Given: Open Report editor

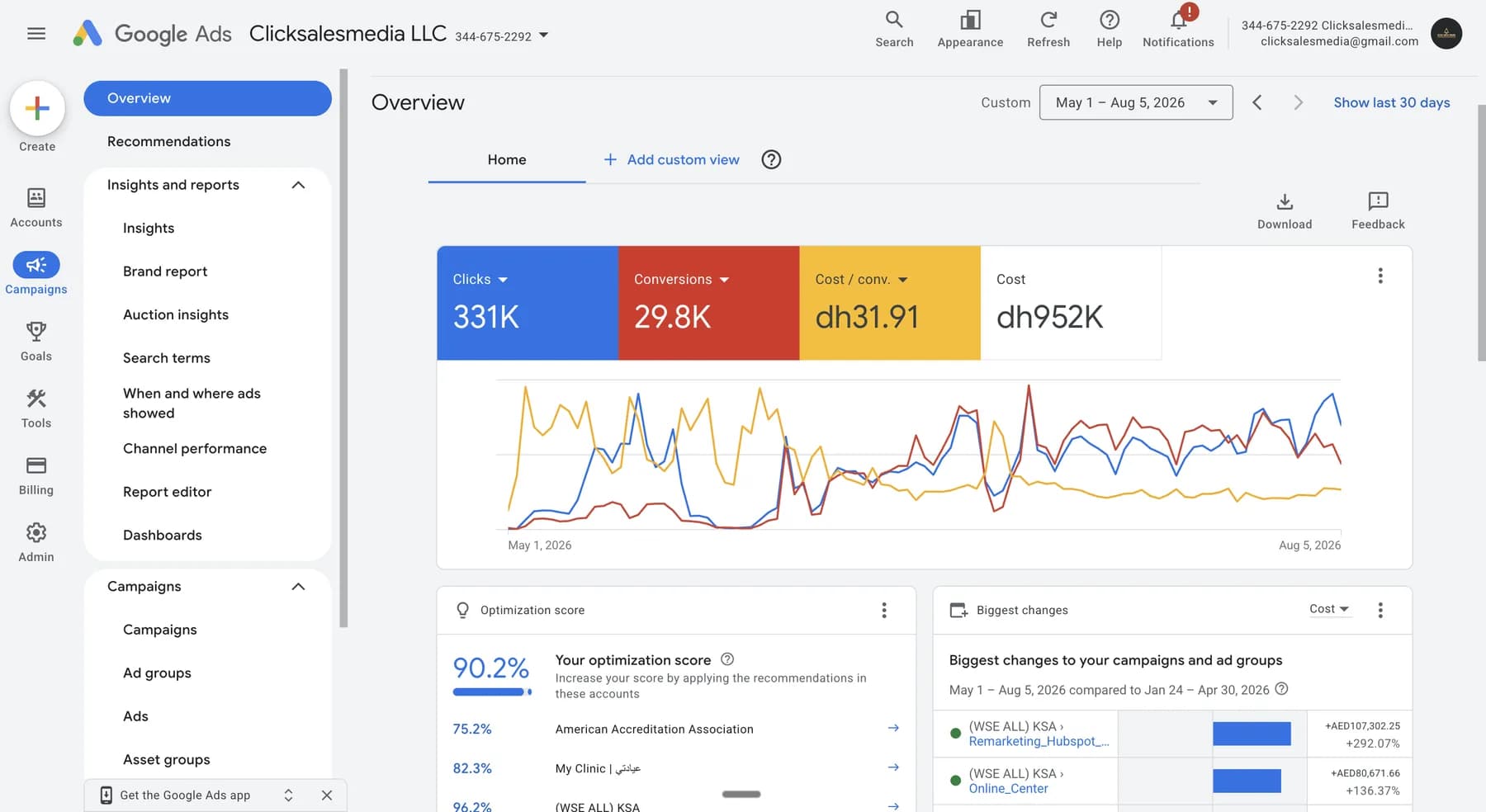Looking at the screenshot, I should click(168, 492).
